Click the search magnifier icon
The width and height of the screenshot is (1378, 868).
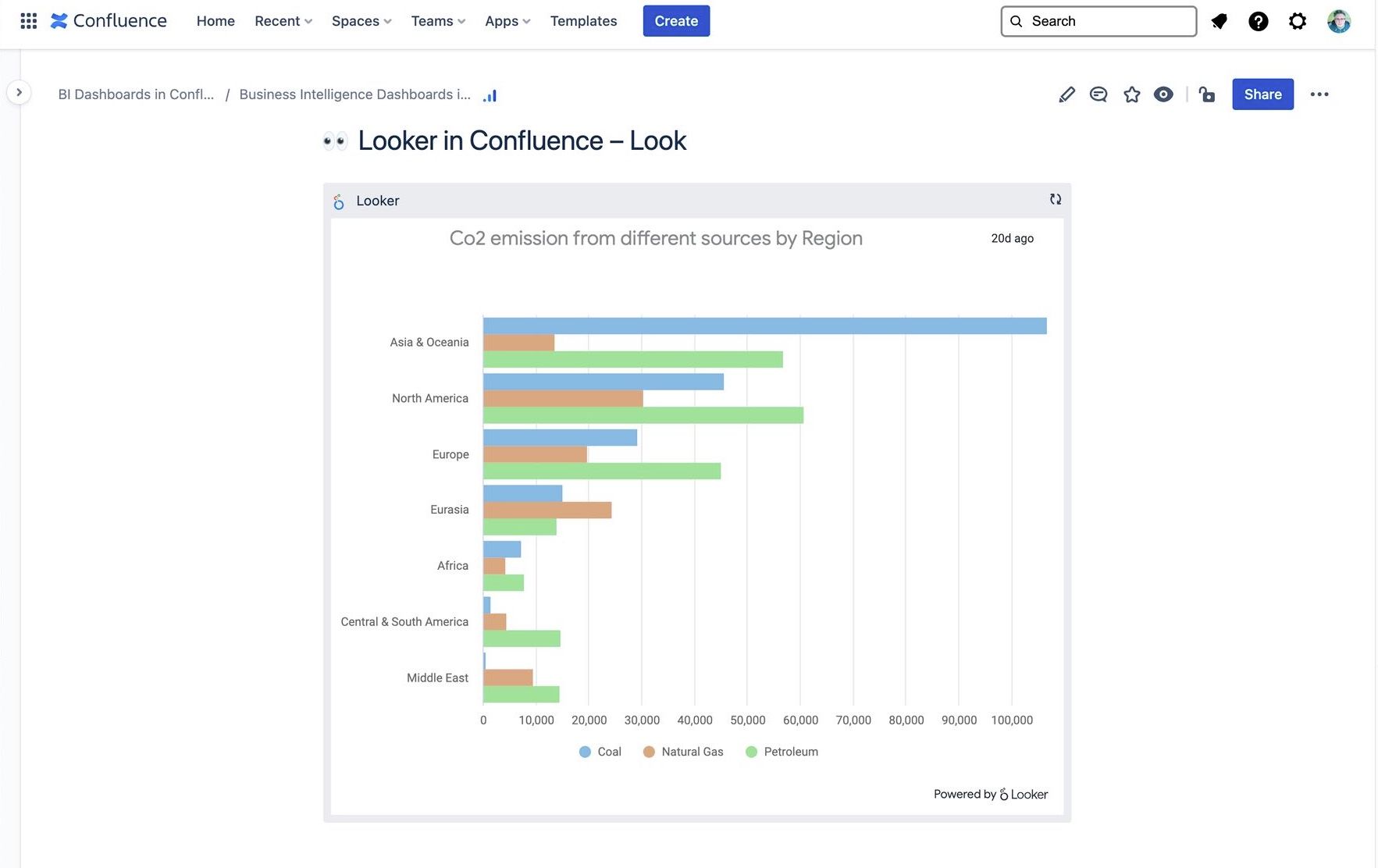pyautogui.click(x=1017, y=21)
